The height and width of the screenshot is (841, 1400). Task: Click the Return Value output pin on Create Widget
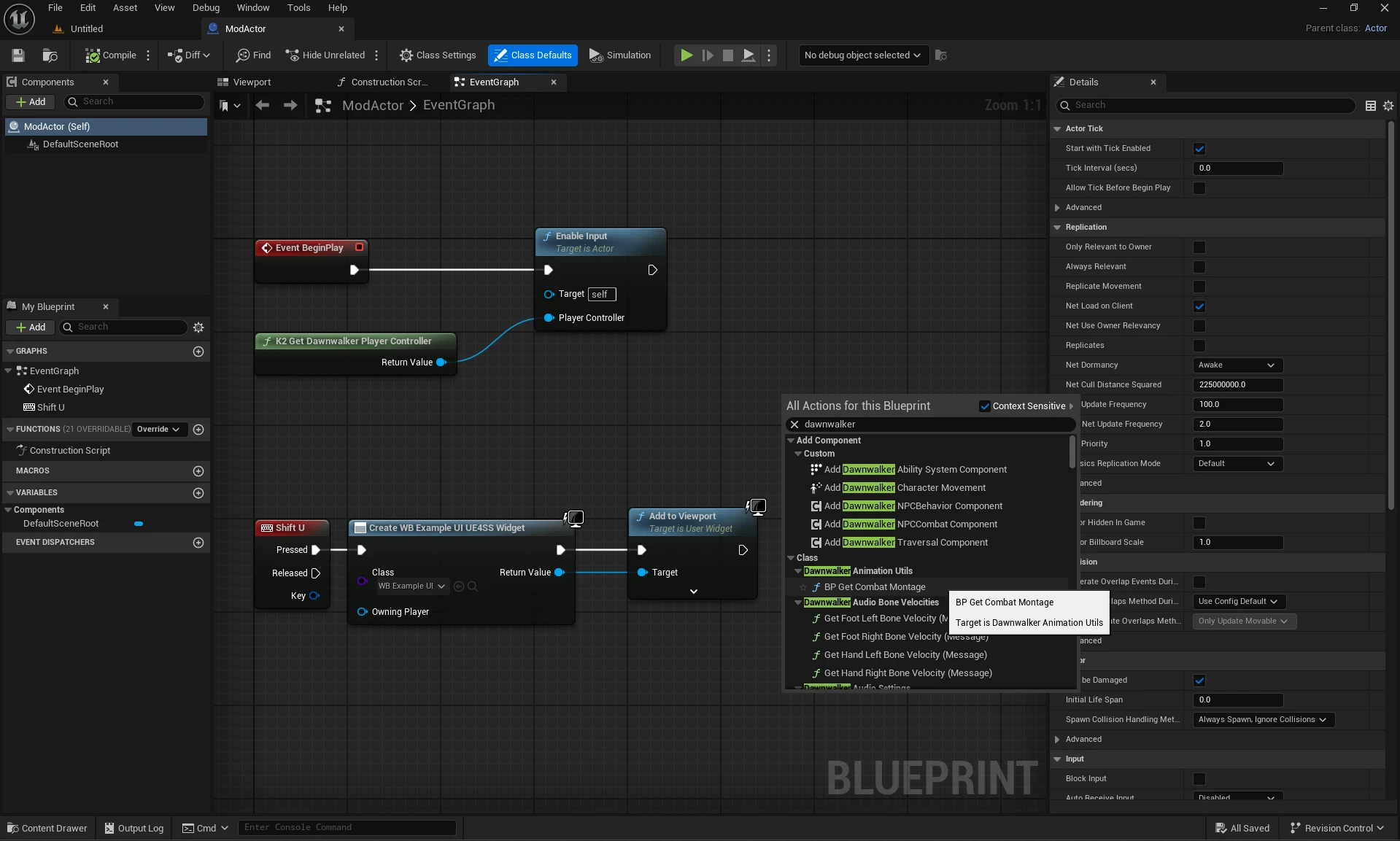(x=560, y=573)
